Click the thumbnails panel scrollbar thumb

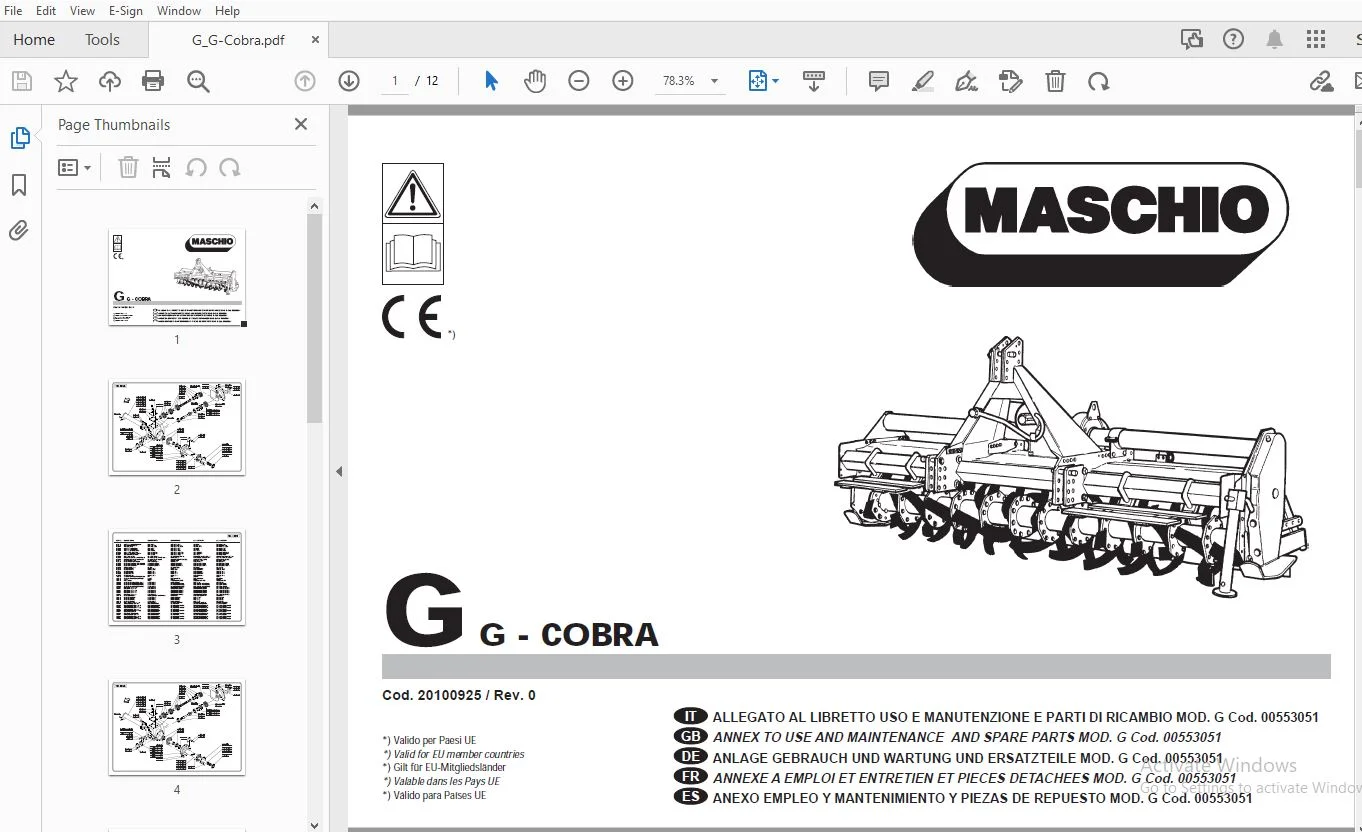pos(314,318)
